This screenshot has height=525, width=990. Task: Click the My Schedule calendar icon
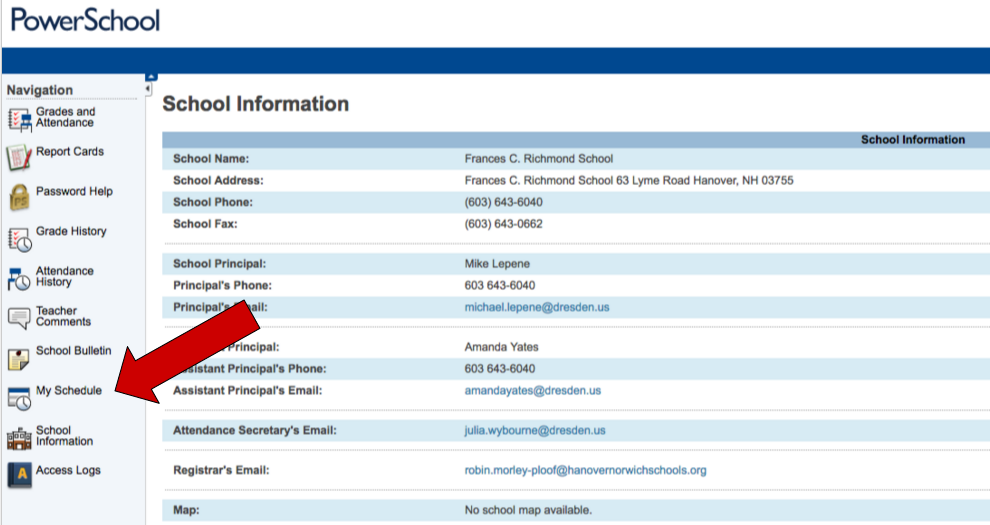(19, 399)
